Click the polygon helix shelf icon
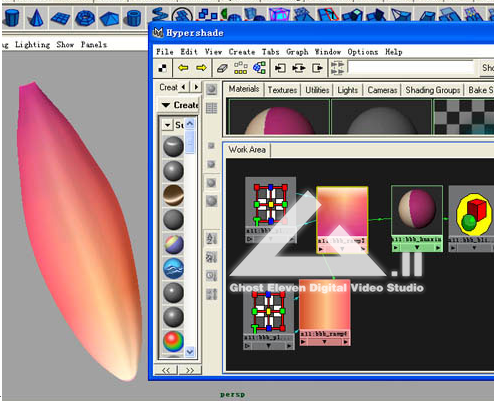 tap(159, 15)
